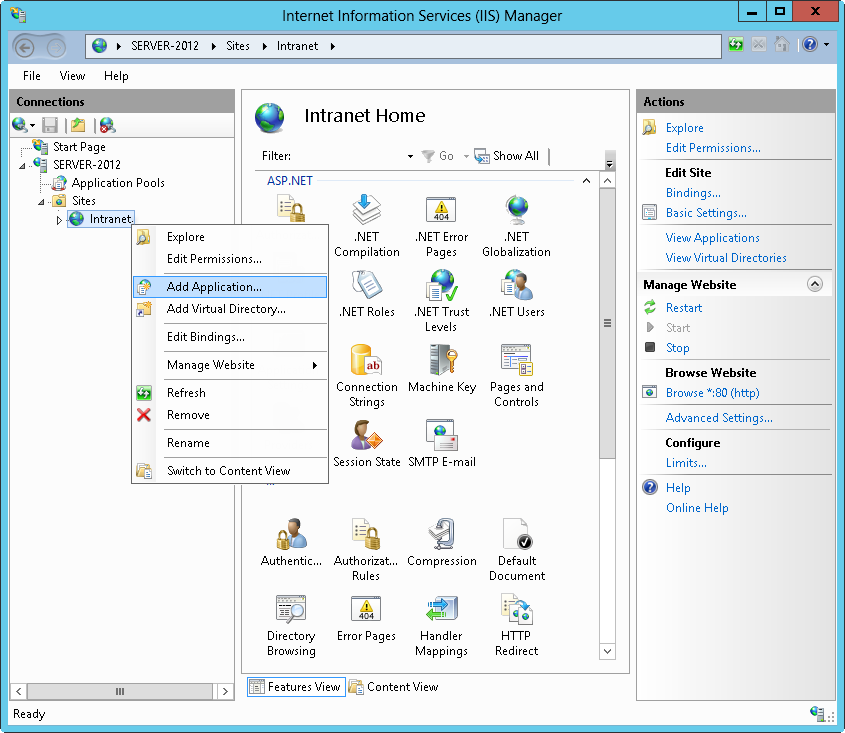Open the Authentication feature
845x733 pixels.
click(x=291, y=542)
